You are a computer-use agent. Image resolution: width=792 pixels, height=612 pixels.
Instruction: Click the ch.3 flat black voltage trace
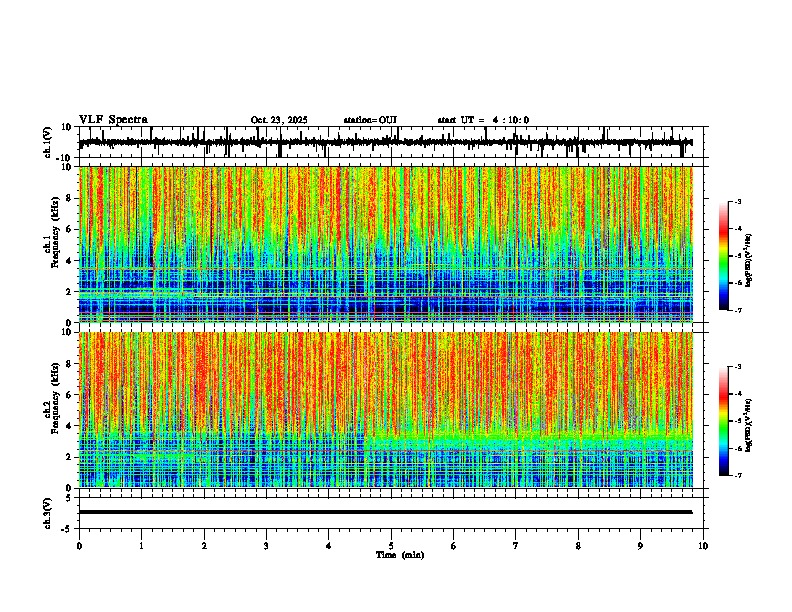(385, 512)
